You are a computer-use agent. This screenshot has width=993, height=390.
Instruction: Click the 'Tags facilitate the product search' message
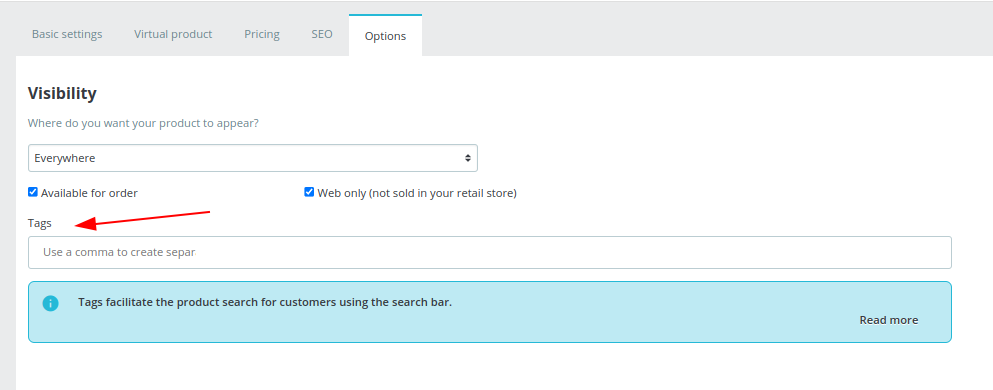(x=265, y=302)
